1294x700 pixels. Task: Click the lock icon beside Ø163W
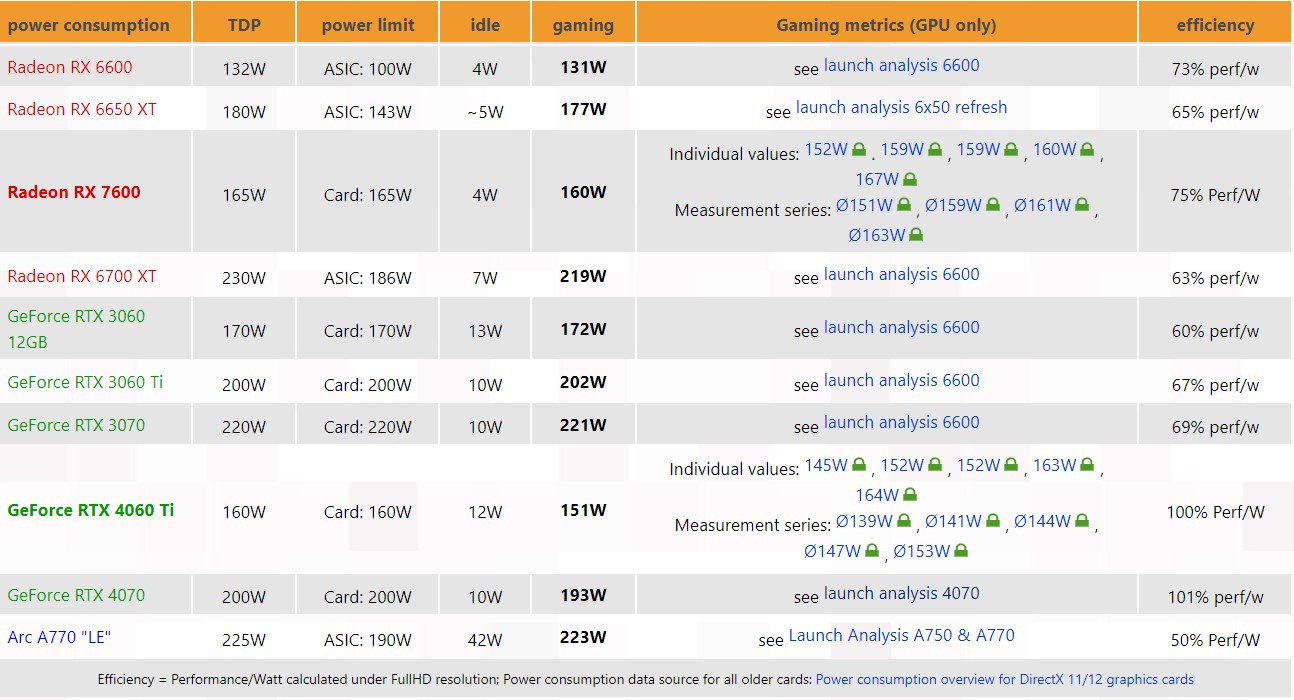916,236
